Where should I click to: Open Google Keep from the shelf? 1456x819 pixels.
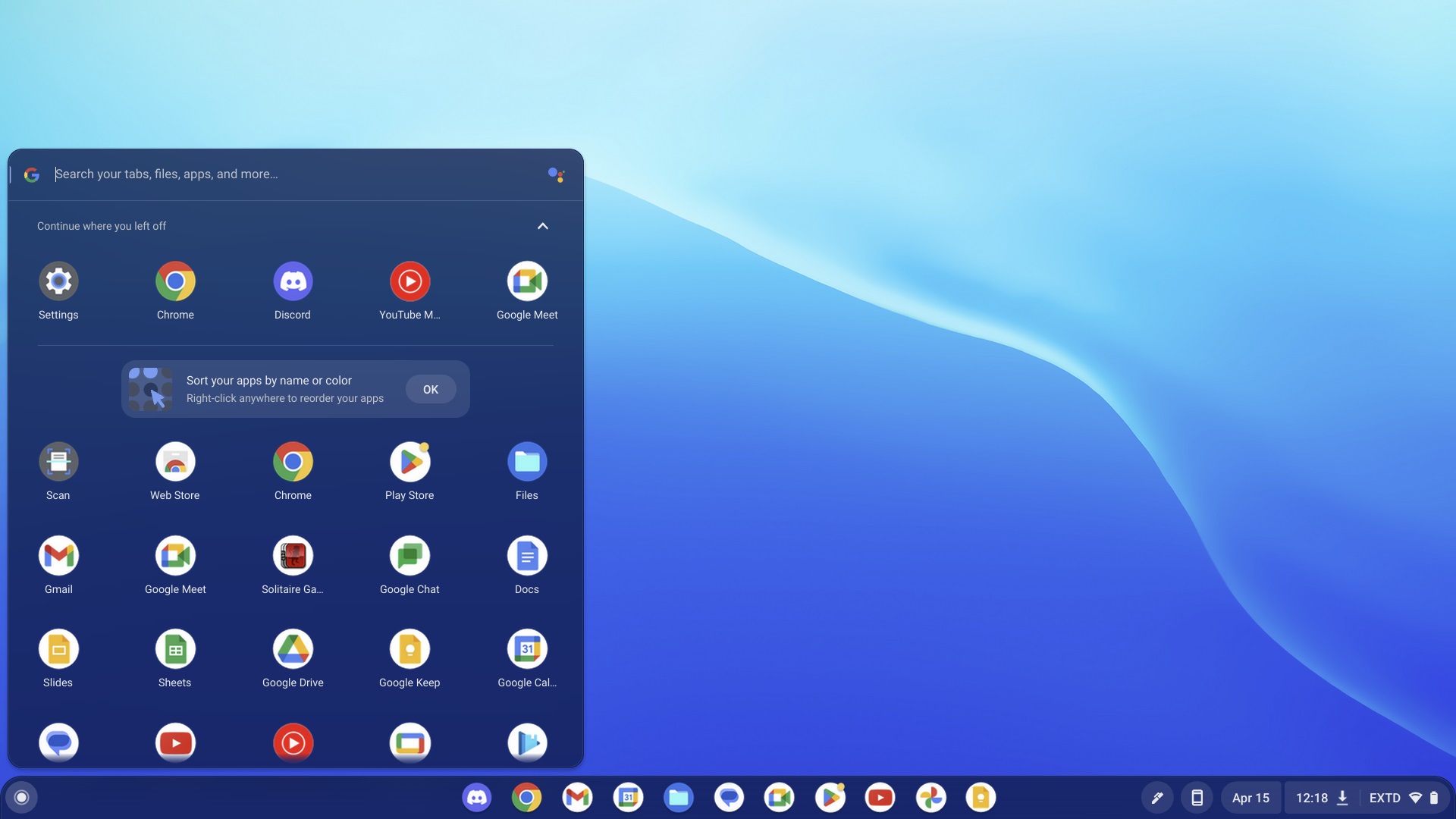[981, 797]
